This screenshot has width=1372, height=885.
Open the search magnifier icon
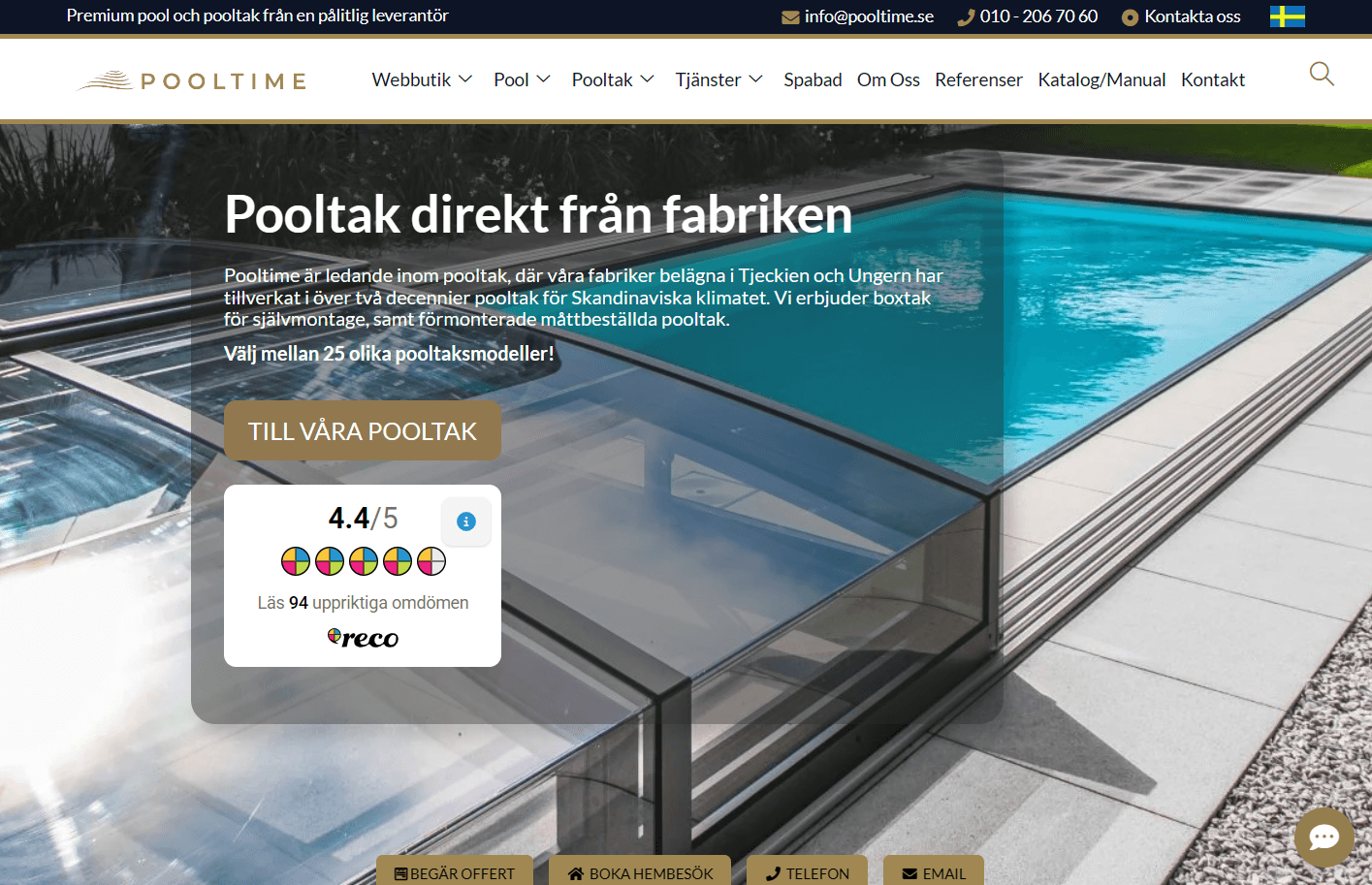(1321, 74)
